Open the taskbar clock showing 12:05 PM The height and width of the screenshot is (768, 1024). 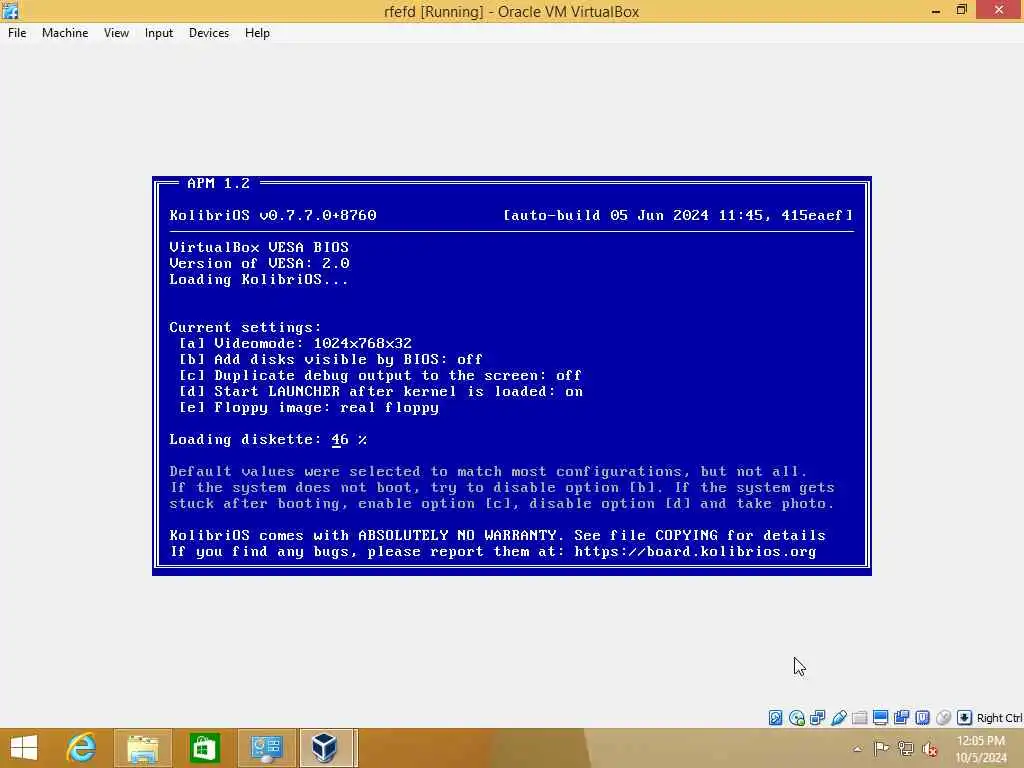coord(982,749)
